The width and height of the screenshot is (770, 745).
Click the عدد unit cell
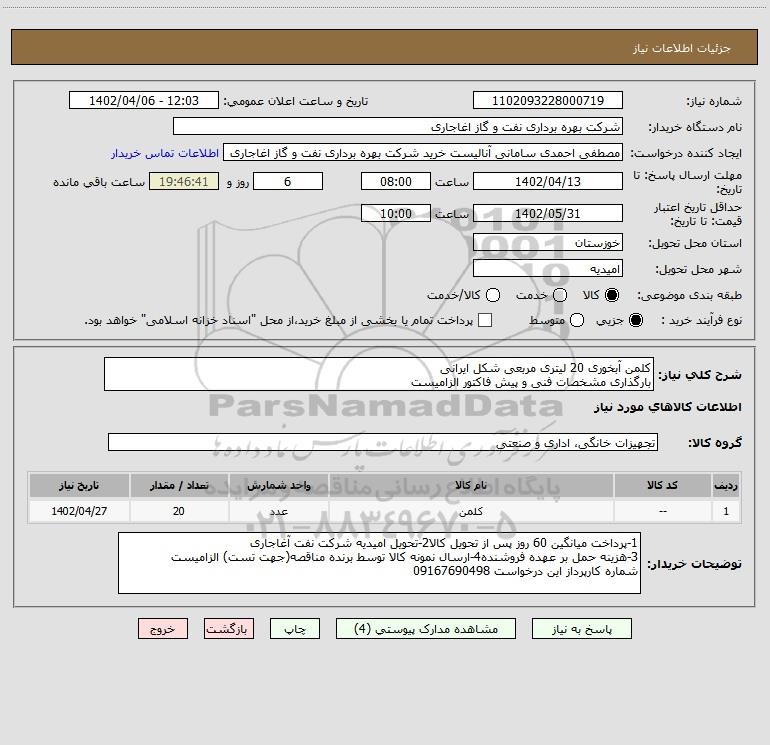click(x=278, y=511)
